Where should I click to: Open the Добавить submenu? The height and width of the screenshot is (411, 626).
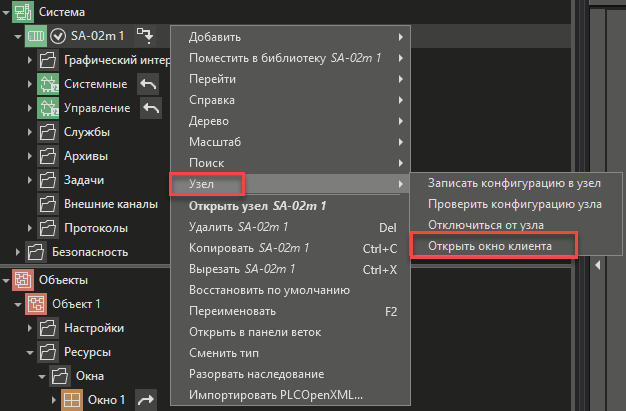[x=290, y=37]
